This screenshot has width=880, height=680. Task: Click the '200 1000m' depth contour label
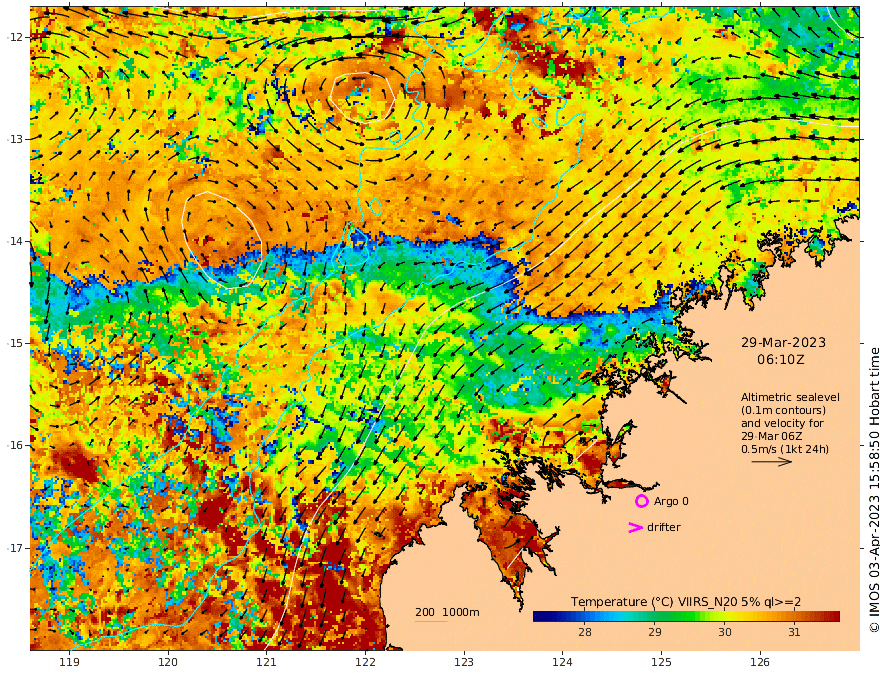447,612
